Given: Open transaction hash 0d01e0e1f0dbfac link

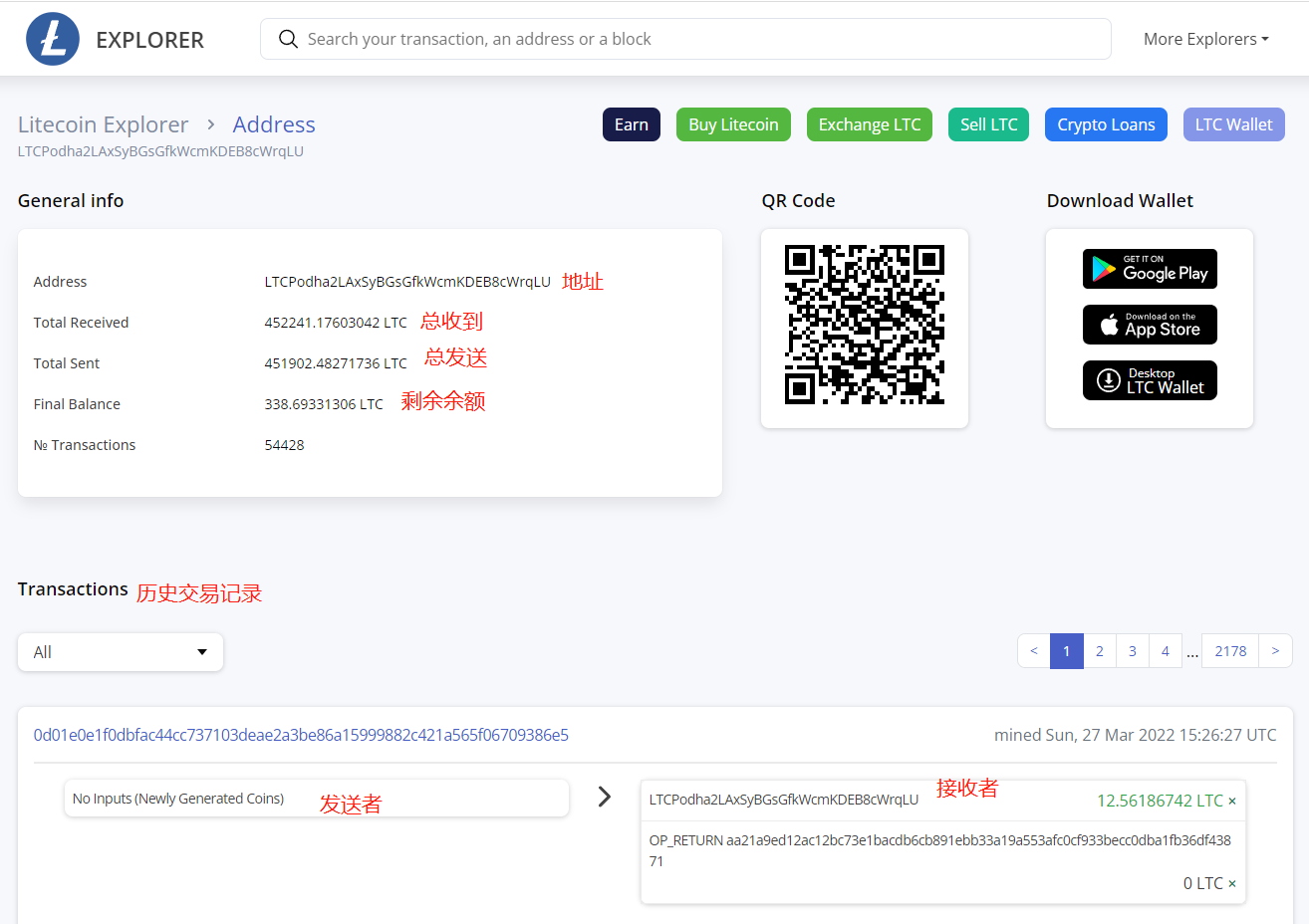Looking at the screenshot, I should point(301,735).
